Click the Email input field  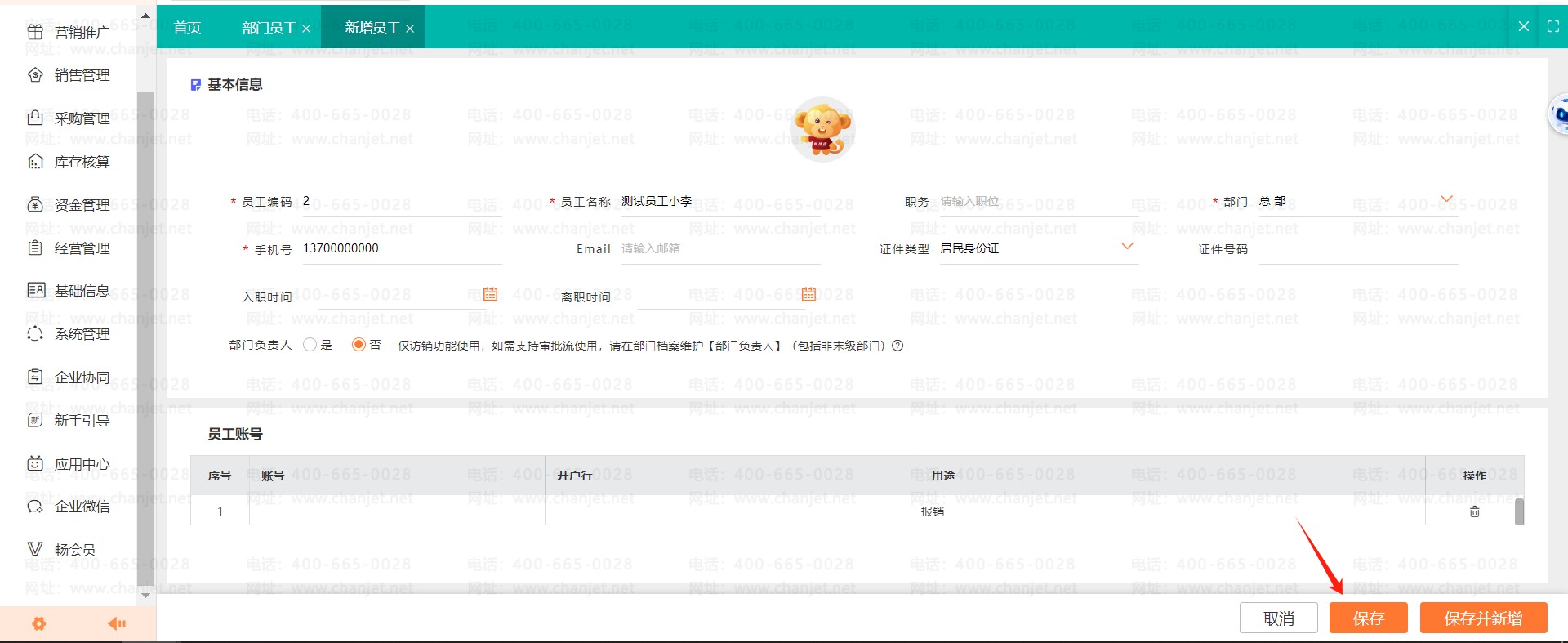(721, 249)
